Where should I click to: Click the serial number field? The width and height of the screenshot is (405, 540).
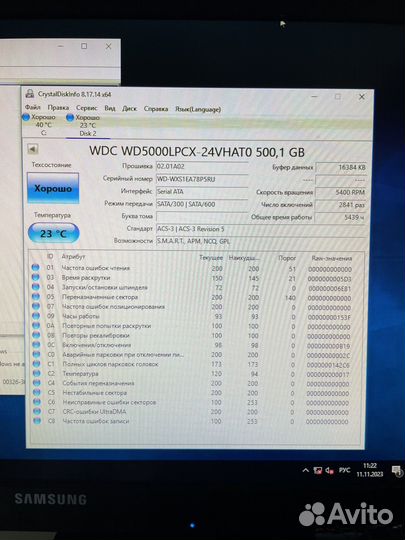tap(202, 179)
